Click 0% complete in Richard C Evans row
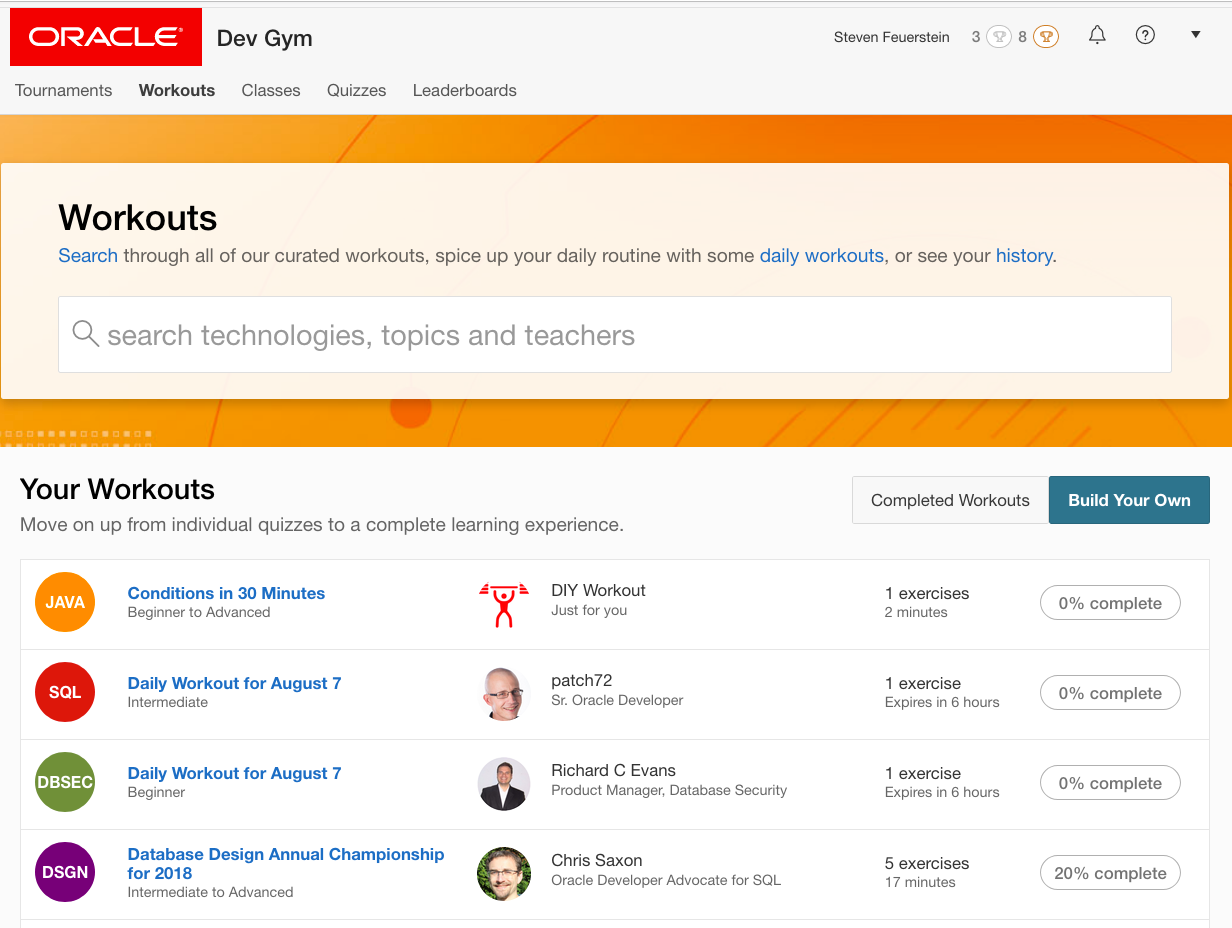This screenshot has height=928, width=1232. pyautogui.click(x=1110, y=783)
